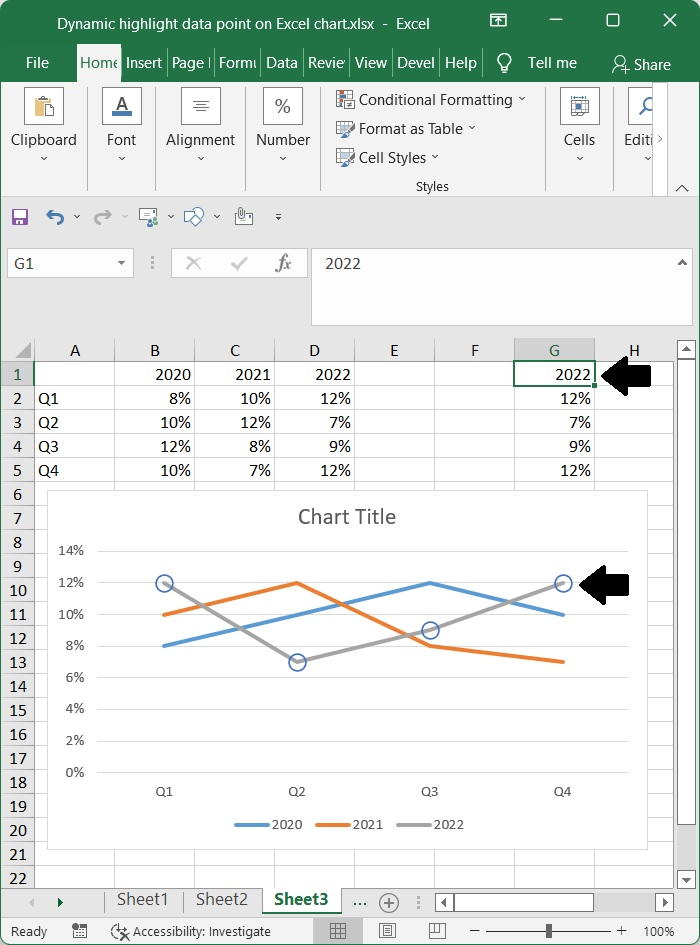Click the horizontal scrollbar thumb
The width and height of the screenshot is (700, 945).
524,902
